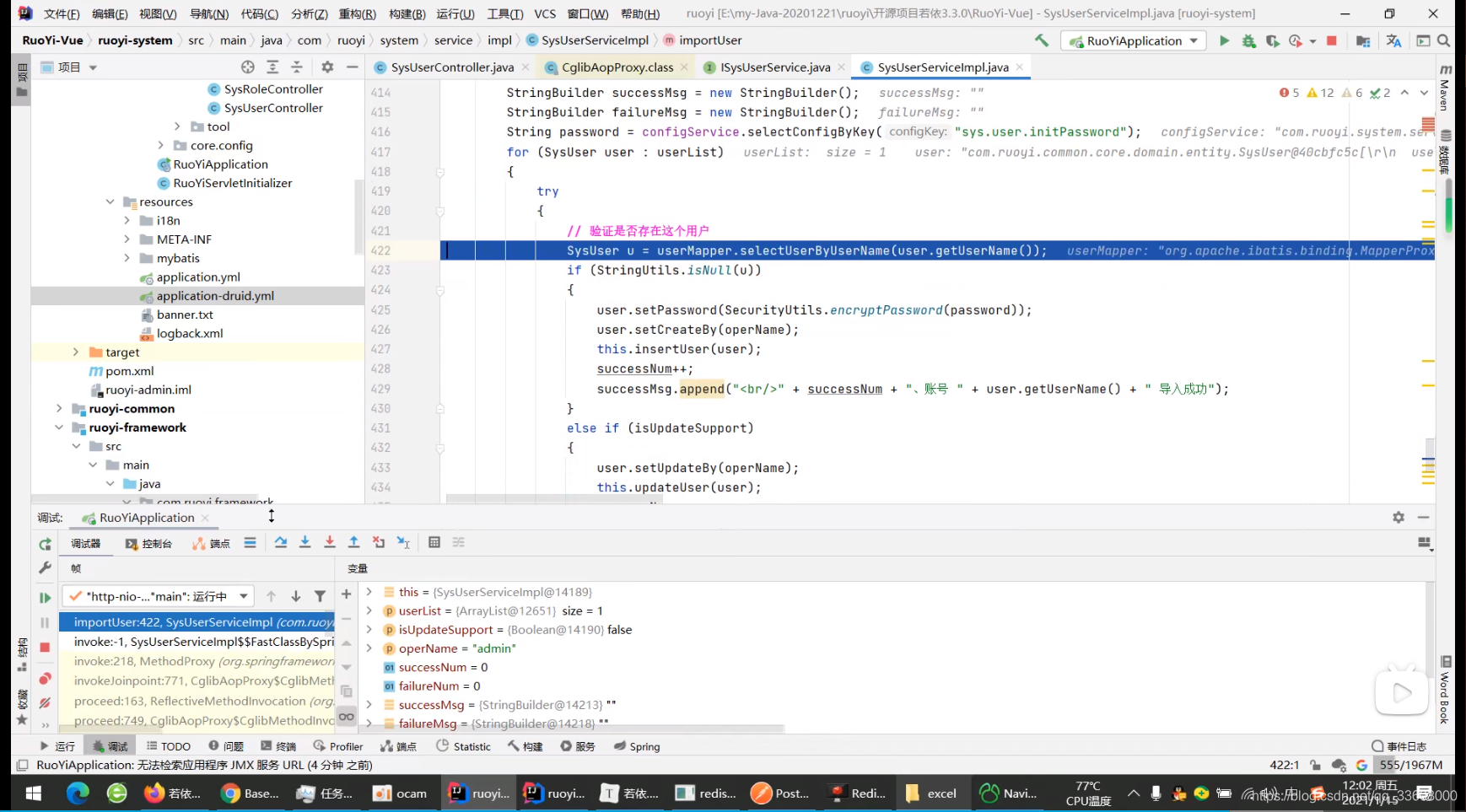This screenshot has width=1466, height=812.
Task: Open the 事件日志 event log
Action: [x=1399, y=746]
